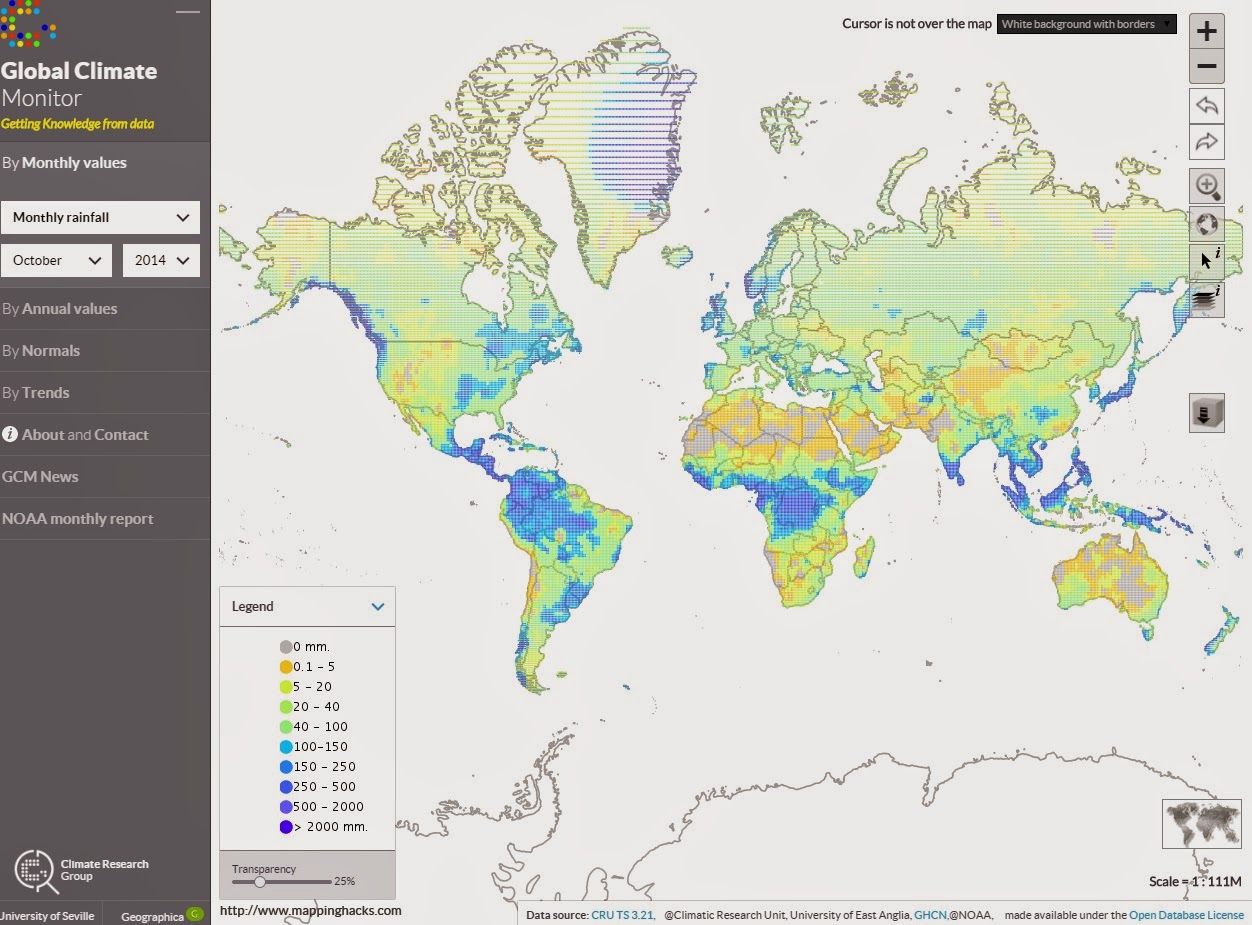Open the October month dropdown
Viewport: 1252px width, 925px height.
tap(56, 260)
